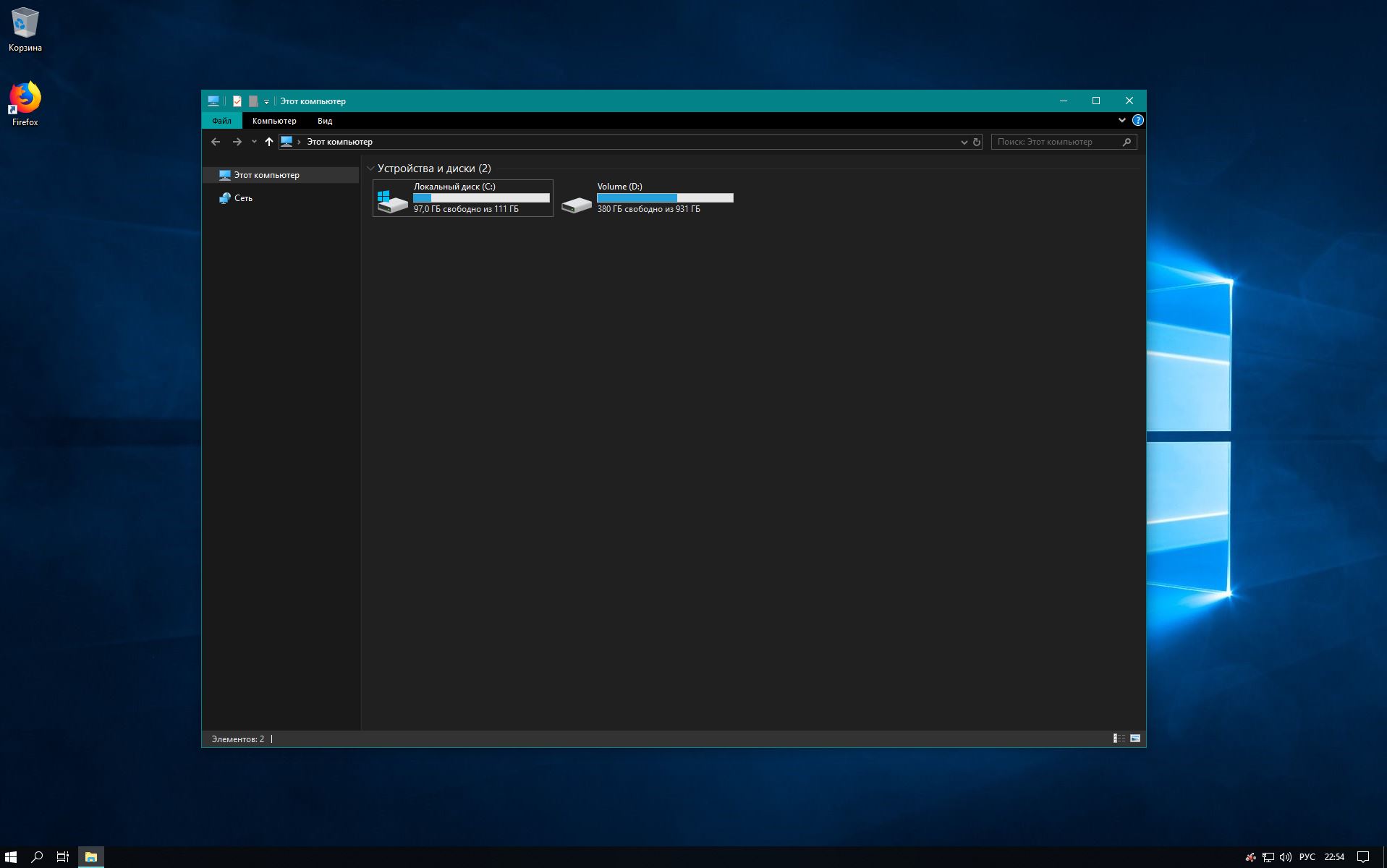The width and height of the screenshot is (1387, 868).
Task: Select the Volume (D:) drive
Action: (648, 198)
